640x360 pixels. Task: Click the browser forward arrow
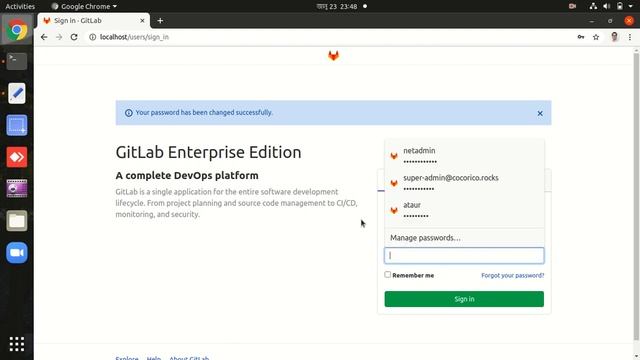59,37
